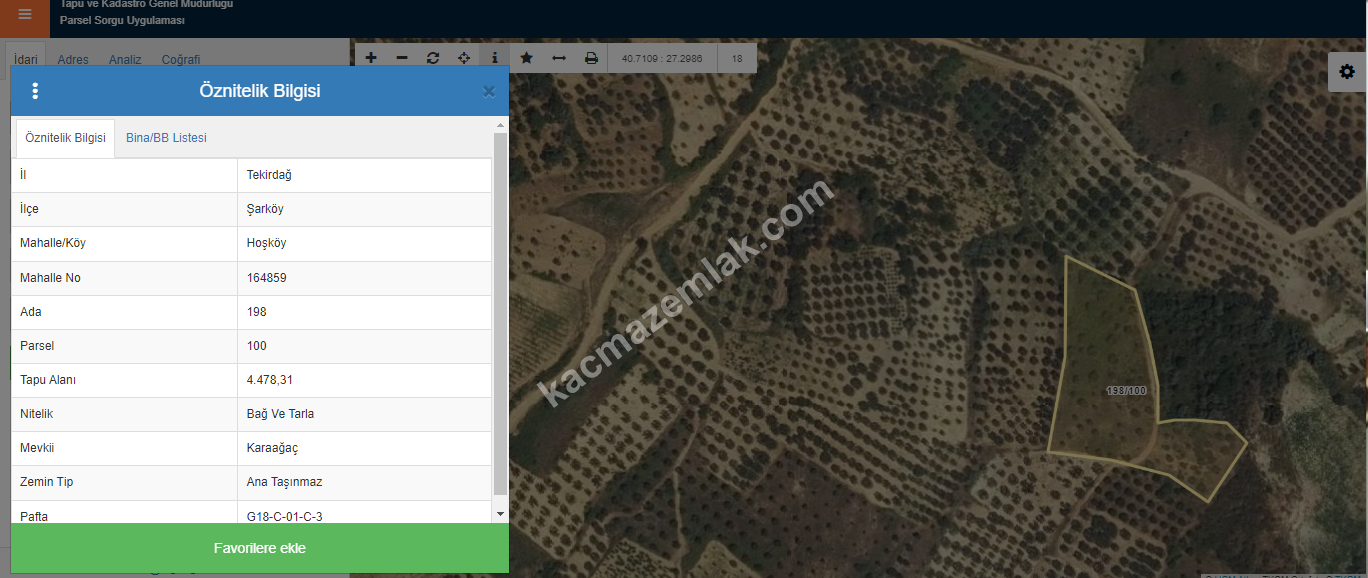Close the Öznitelik Bilgisi dialog
1368x578 pixels.
click(x=489, y=92)
